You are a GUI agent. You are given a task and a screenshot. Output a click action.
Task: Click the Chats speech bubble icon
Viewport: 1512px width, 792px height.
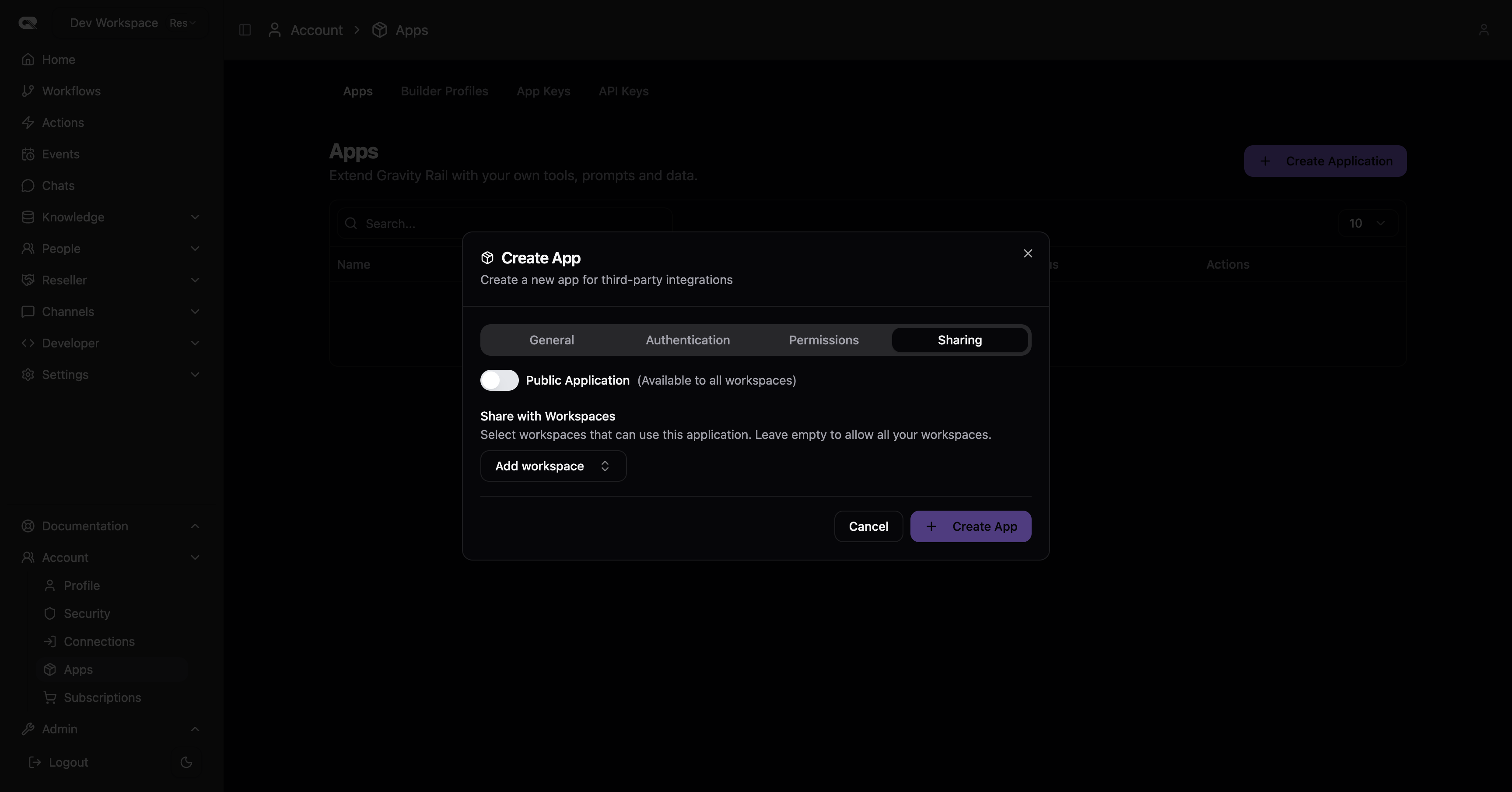[x=28, y=186]
